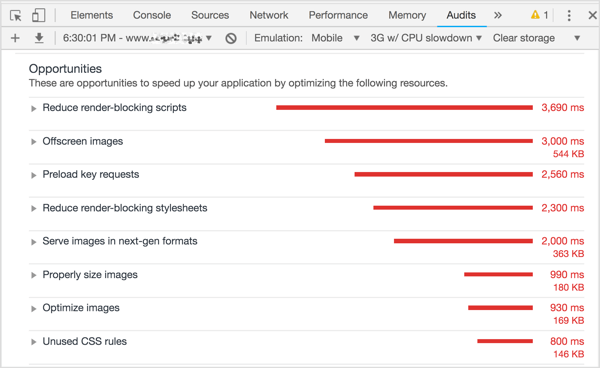Click the 169 KB savings value
600x368 pixels.
coord(568,321)
